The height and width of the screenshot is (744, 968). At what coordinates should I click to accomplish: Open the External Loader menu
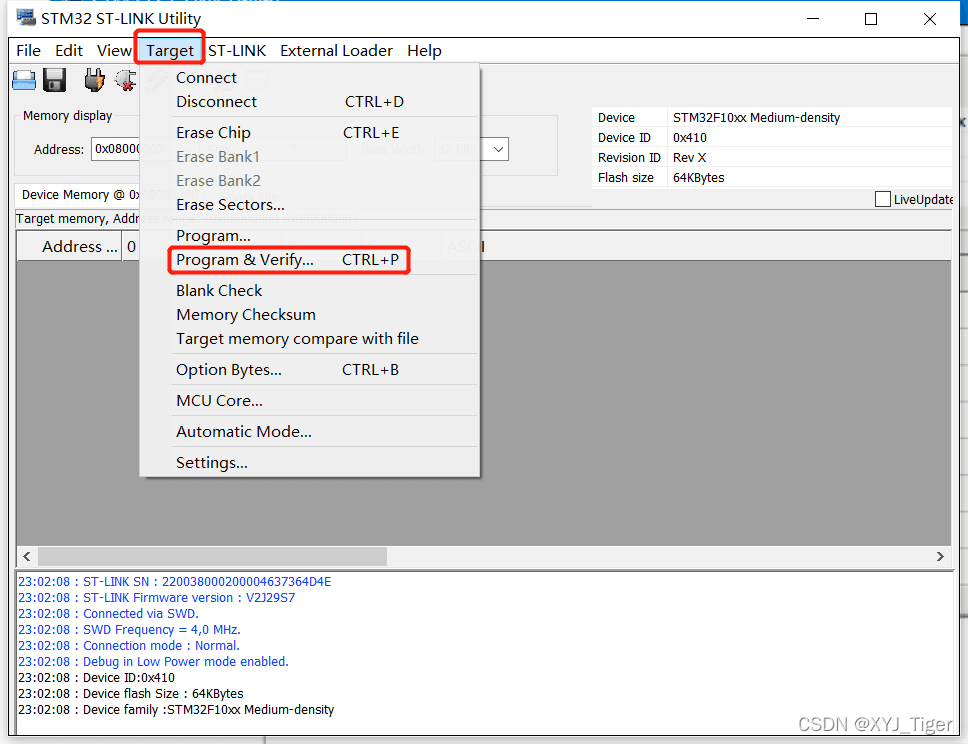336,51
